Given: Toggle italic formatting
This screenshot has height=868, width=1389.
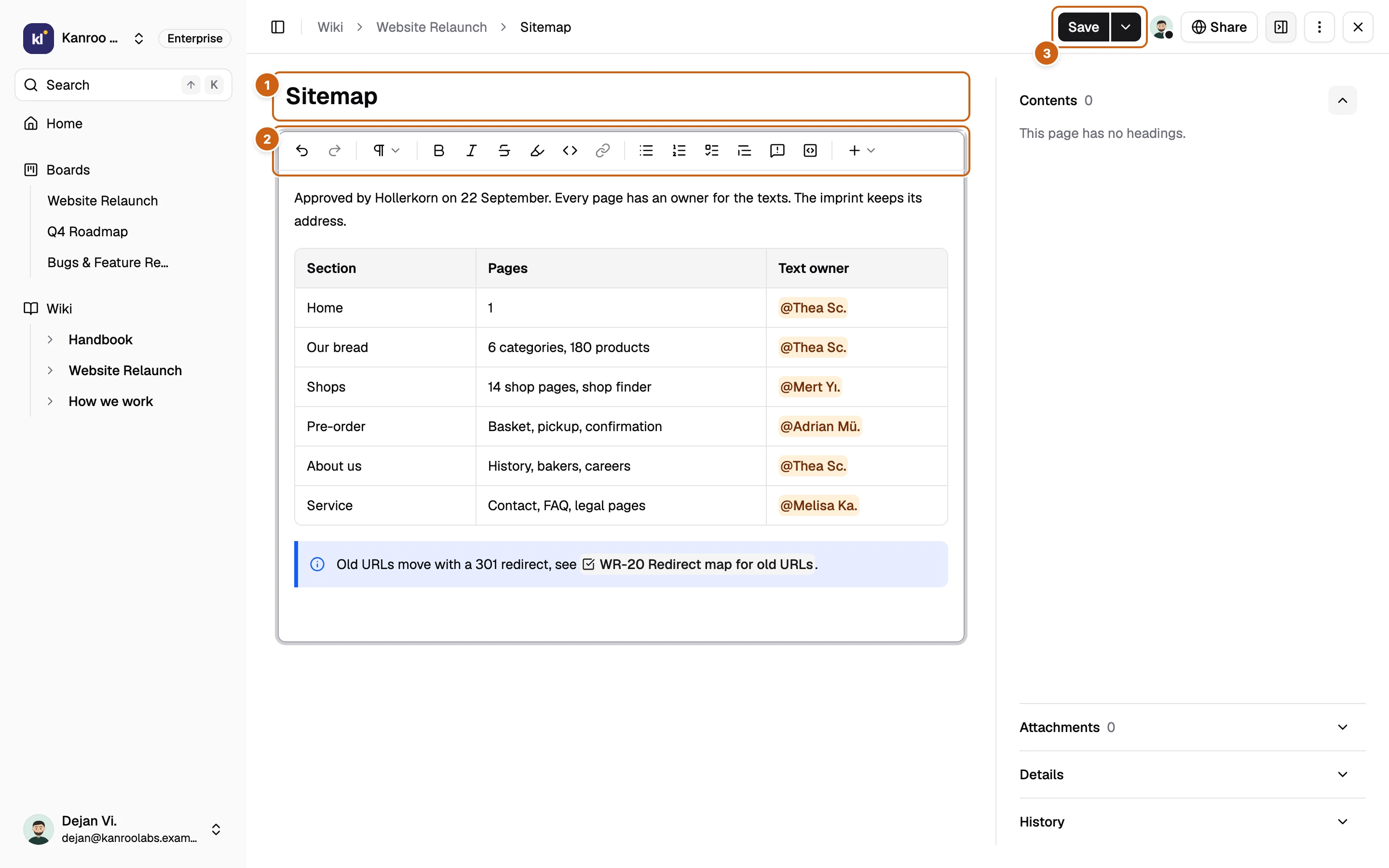Looking at the screenshot, I should point(472,150).
